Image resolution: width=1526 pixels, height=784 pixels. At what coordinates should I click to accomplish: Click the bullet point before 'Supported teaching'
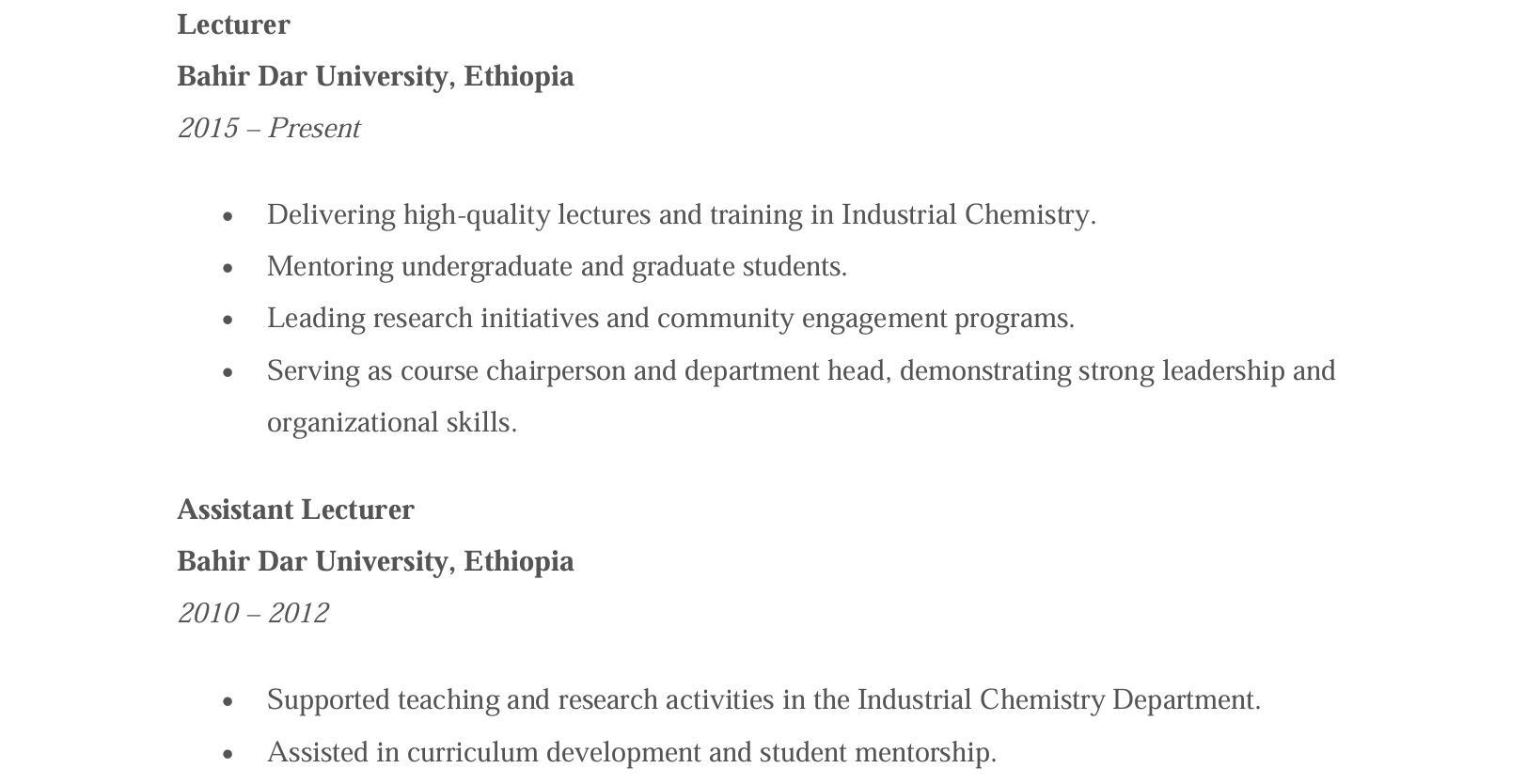228,702
